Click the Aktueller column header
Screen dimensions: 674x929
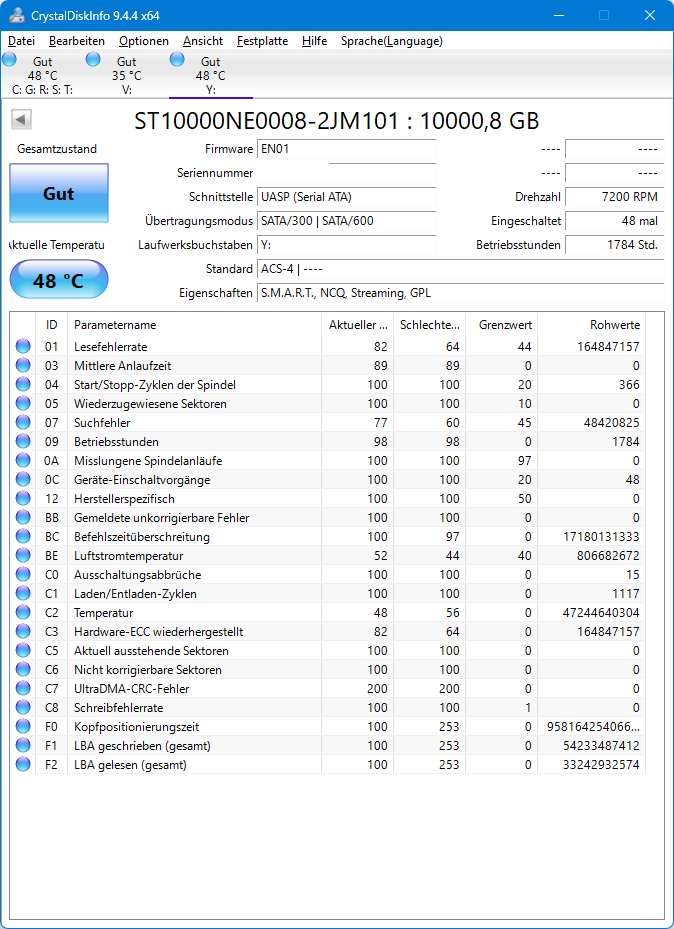click(x=358, y=325)
